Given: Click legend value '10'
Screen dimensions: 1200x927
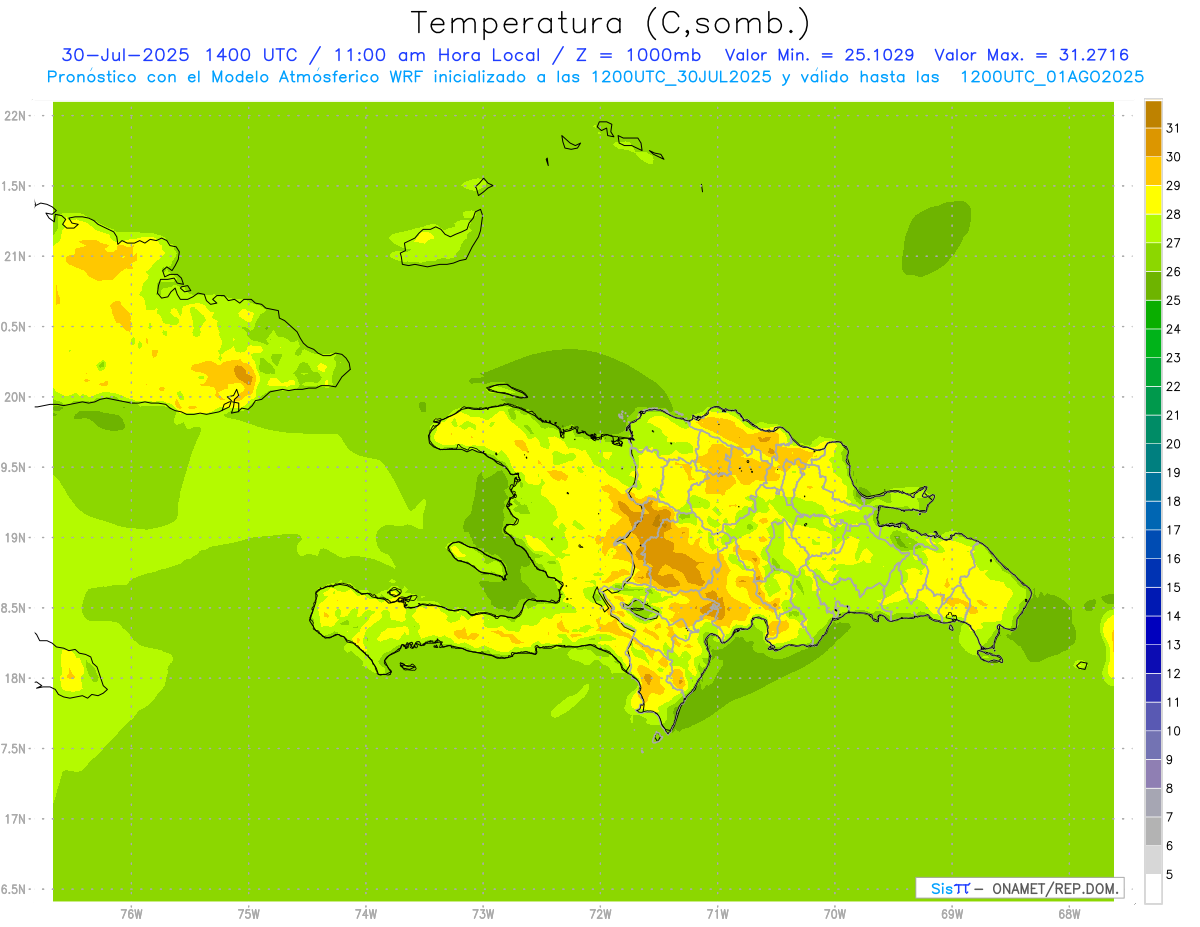Looking at the screenshot, I should (x=1173, y=731).
